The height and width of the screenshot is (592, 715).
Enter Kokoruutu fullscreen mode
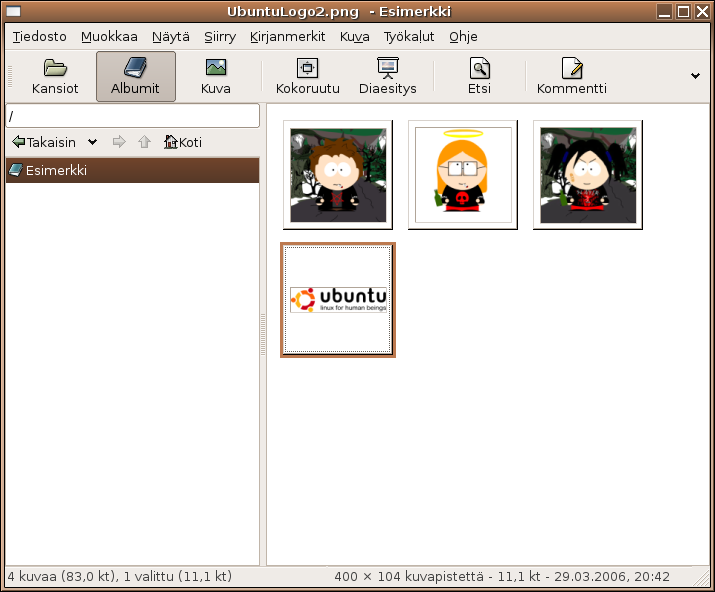(308, 76)
